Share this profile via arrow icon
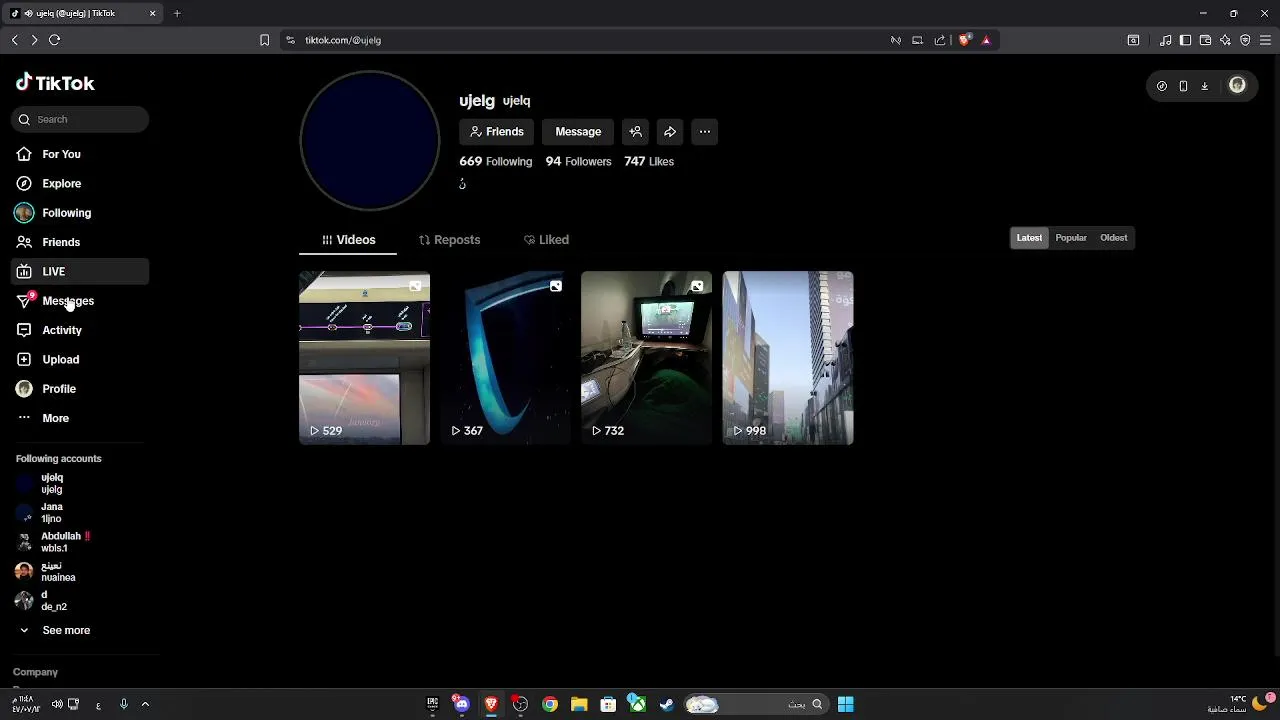Screen dimensions: 1280x720 click(670, 132)
